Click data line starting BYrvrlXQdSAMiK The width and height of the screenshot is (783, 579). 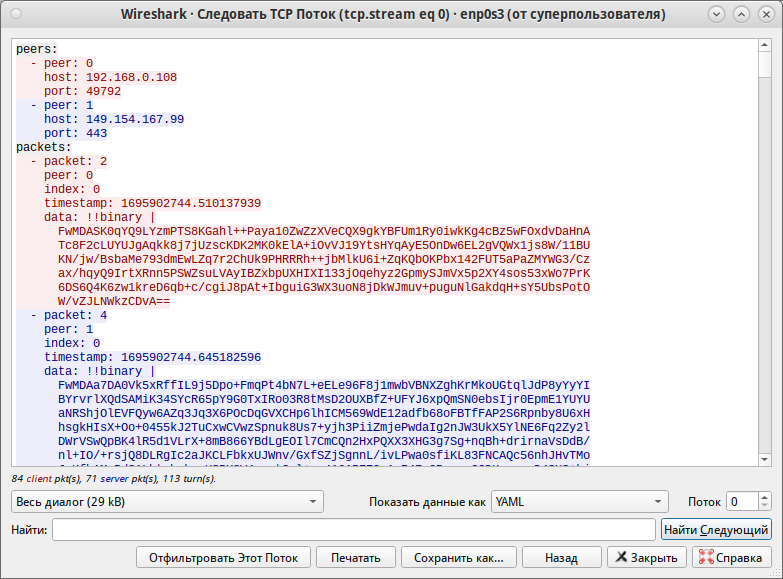coord(324,399)
